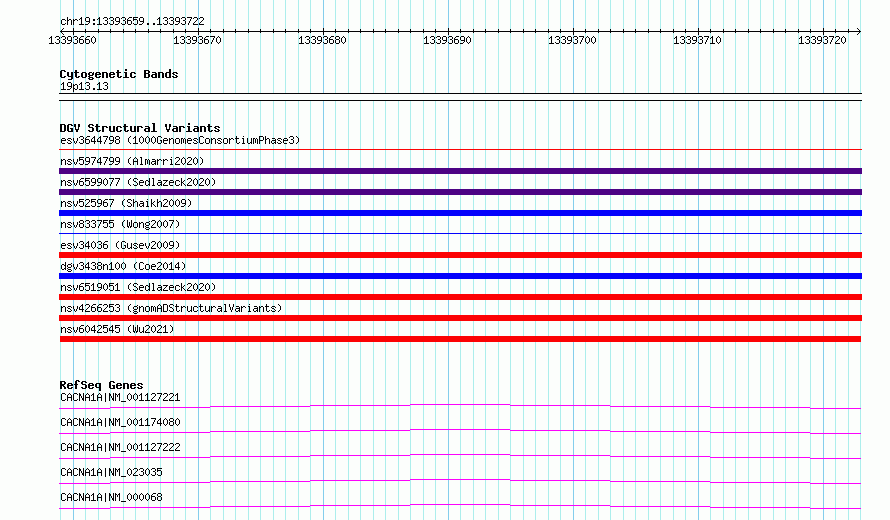890x520 pixels.
Task: Open transcript CACNA1A|NM_001127221
Action: [120, 397]
